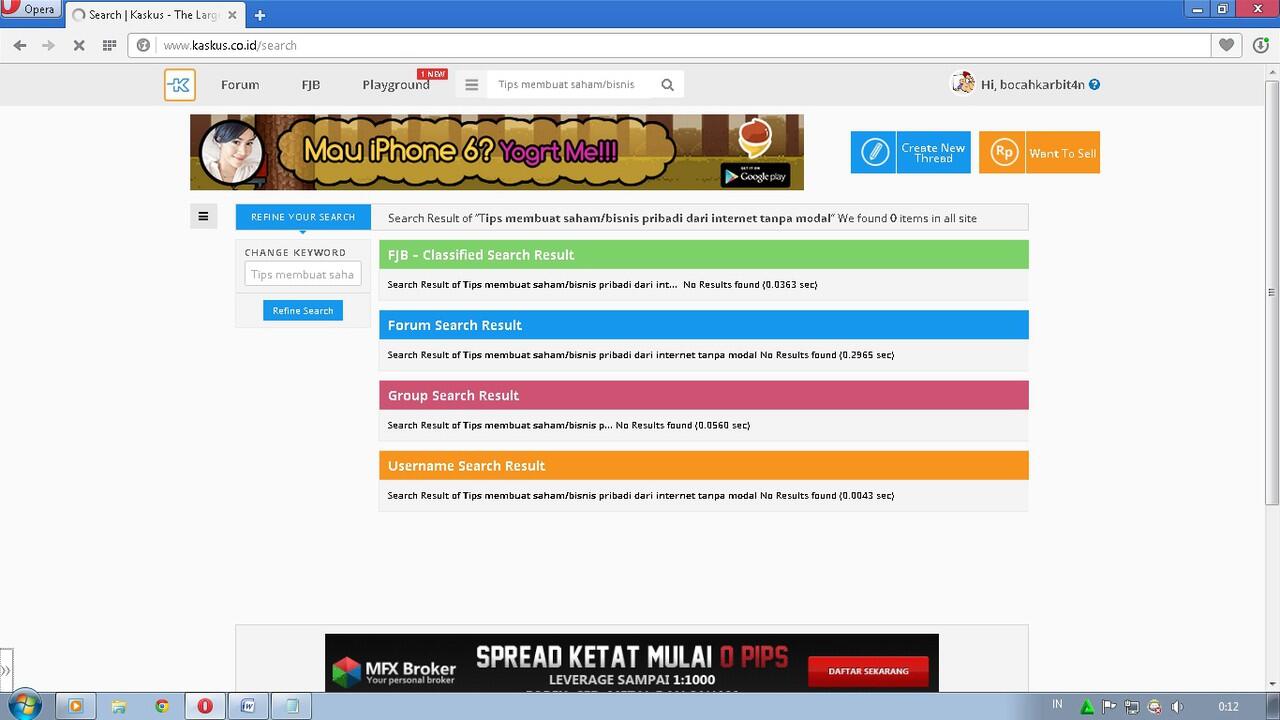
Task: Click the system clock showing 0:12
Action: click(x=1228, y=706)
